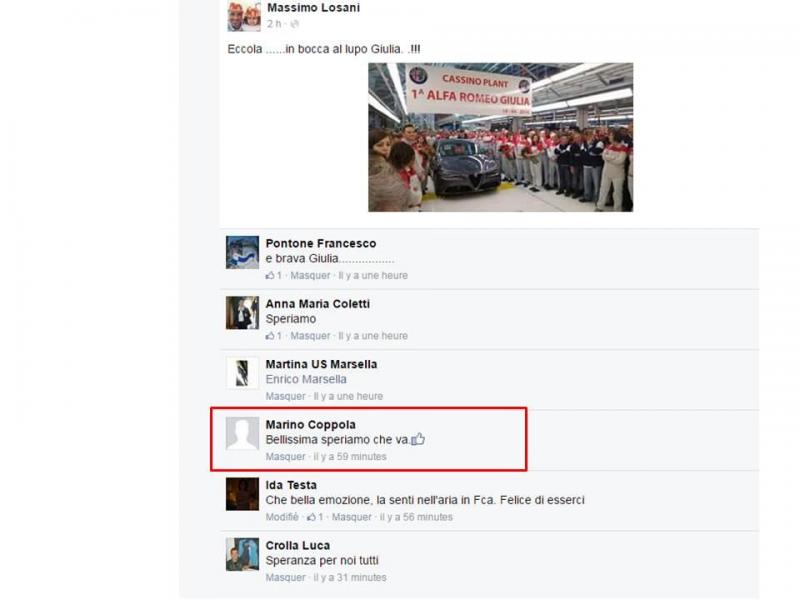Click the like count on Anna Maria Coletti's comment
This screenshot has width=800, height=600.
click(273, 336)
